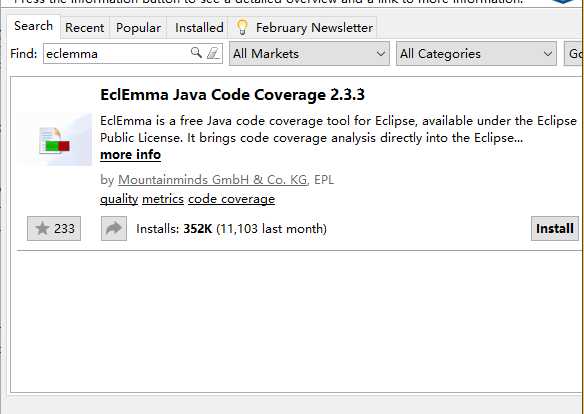Viewport: 584px width, 414px height.
Task: Click the Installs: 352K text
Action: [x=174, y=229]
